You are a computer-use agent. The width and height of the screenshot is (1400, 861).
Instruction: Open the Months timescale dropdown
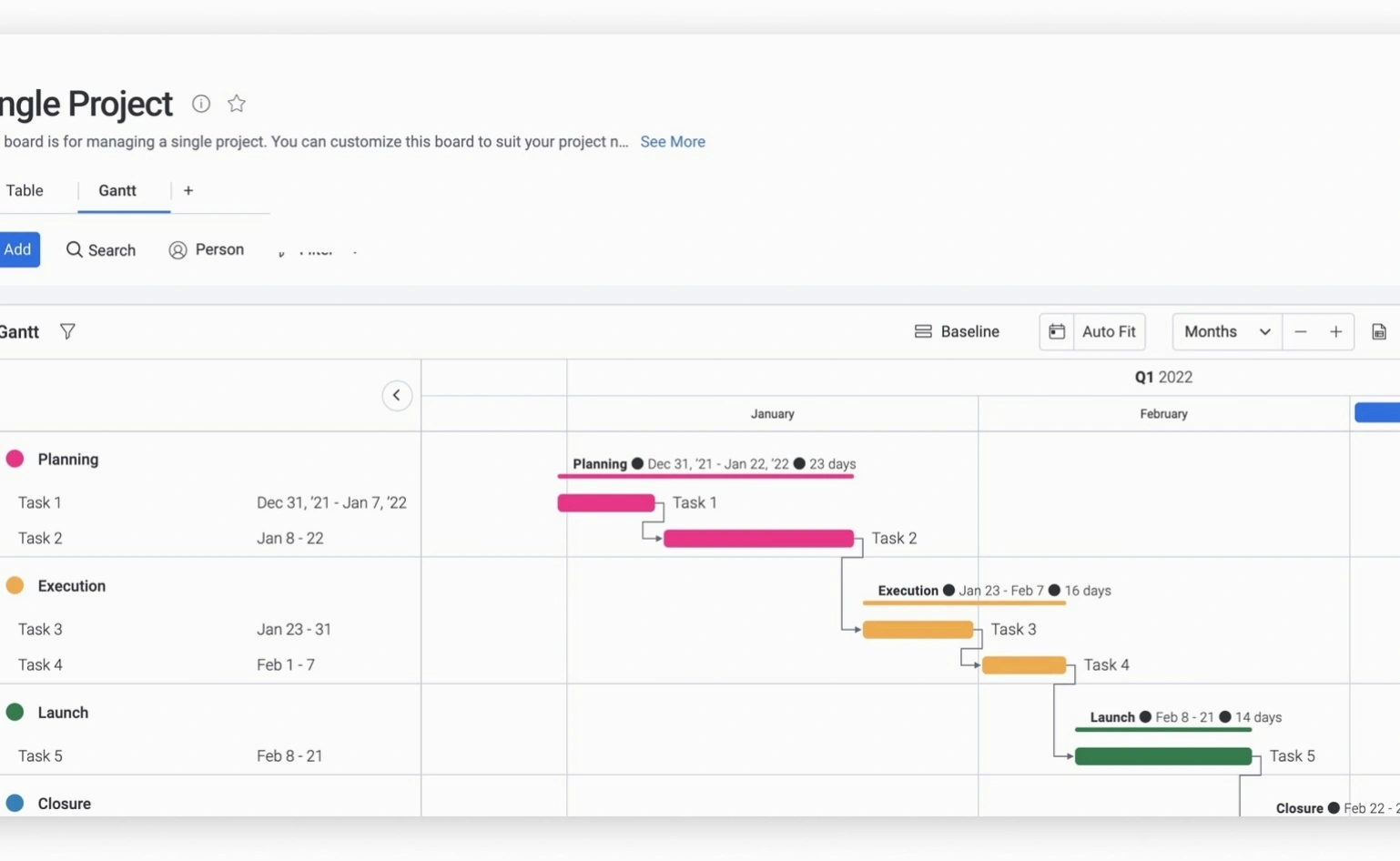tap(1226, 331)
